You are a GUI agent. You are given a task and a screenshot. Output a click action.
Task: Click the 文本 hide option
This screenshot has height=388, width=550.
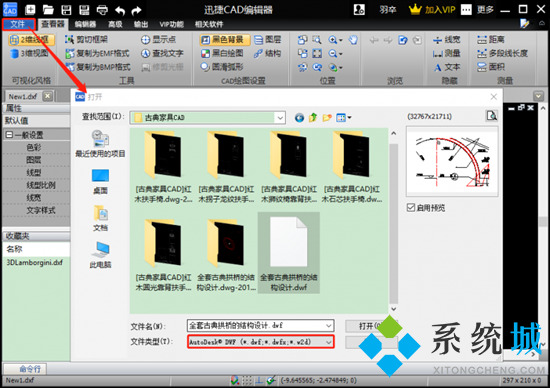pos(447,67)
